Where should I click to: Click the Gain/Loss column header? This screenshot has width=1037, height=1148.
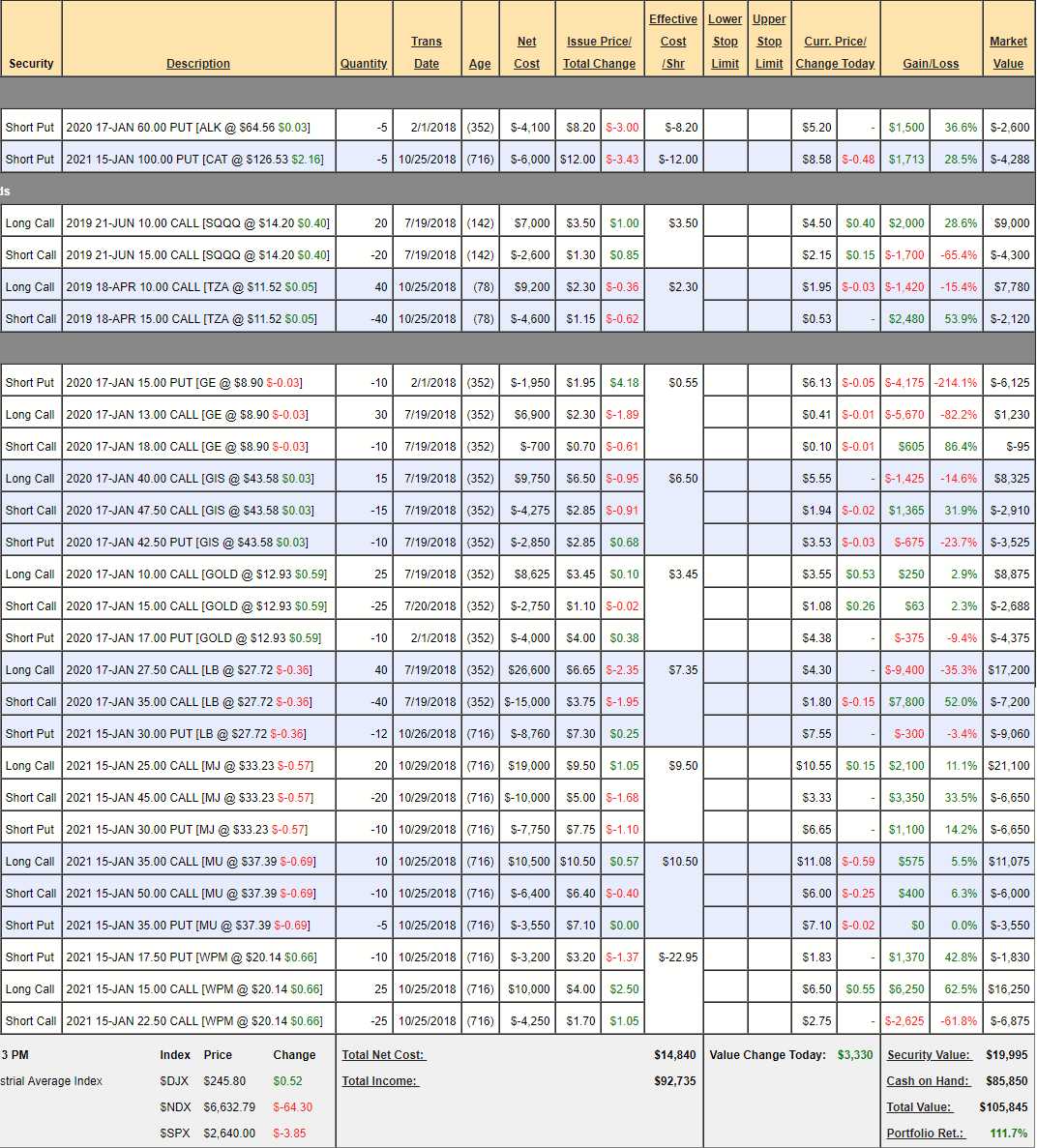(x=931, y=64)
